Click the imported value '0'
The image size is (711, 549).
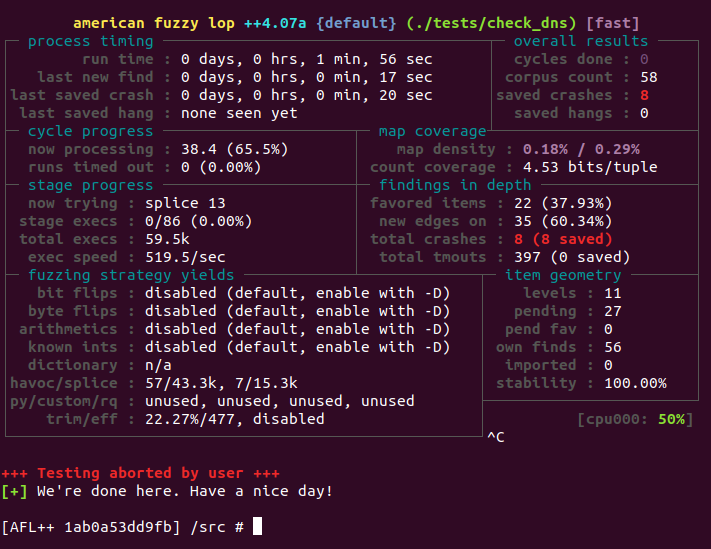[609, 365]
